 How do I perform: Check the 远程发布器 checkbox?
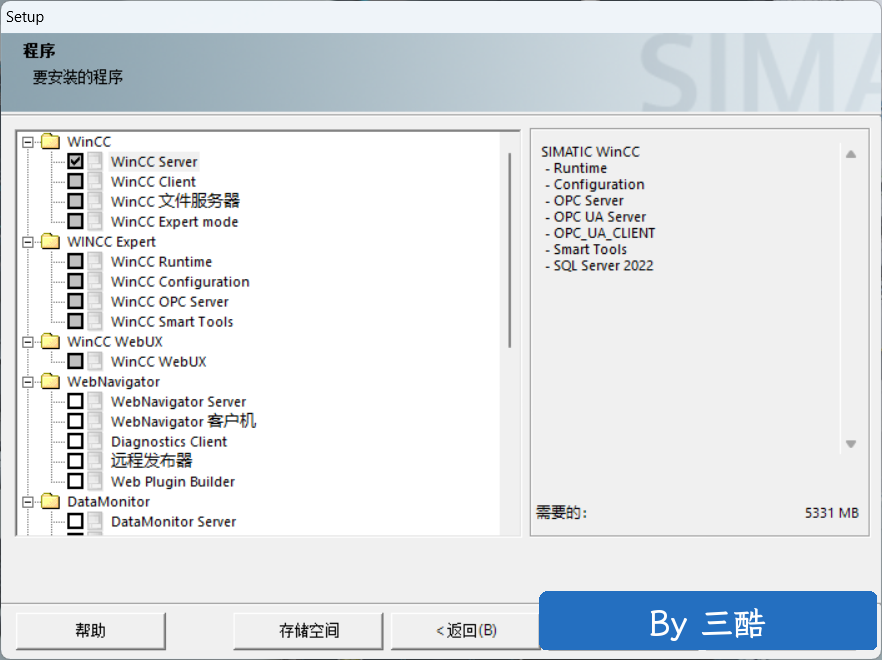coord(75,461)
